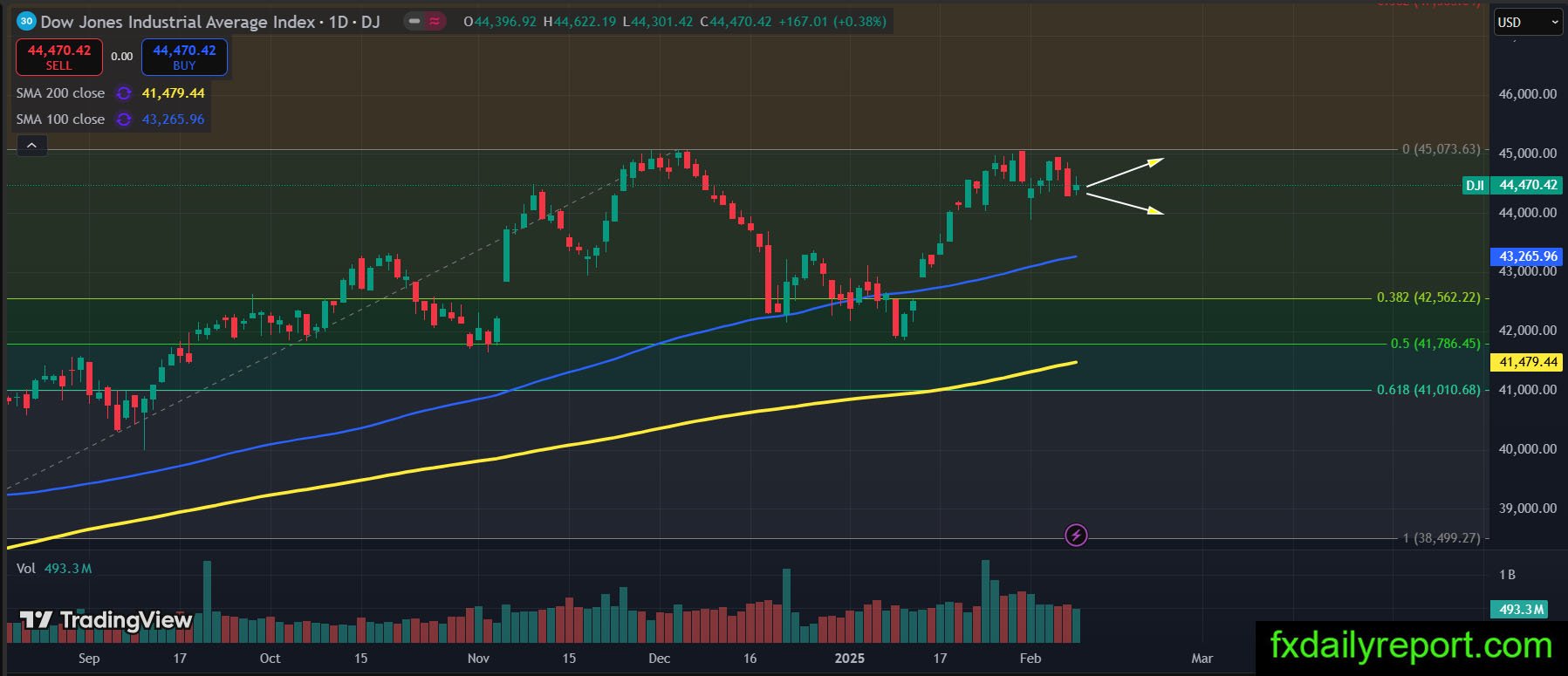The width and height of the screenshot is (1568, 676).
Task: Click the purple refresh icon beside SMA 200
Action: 124,93
